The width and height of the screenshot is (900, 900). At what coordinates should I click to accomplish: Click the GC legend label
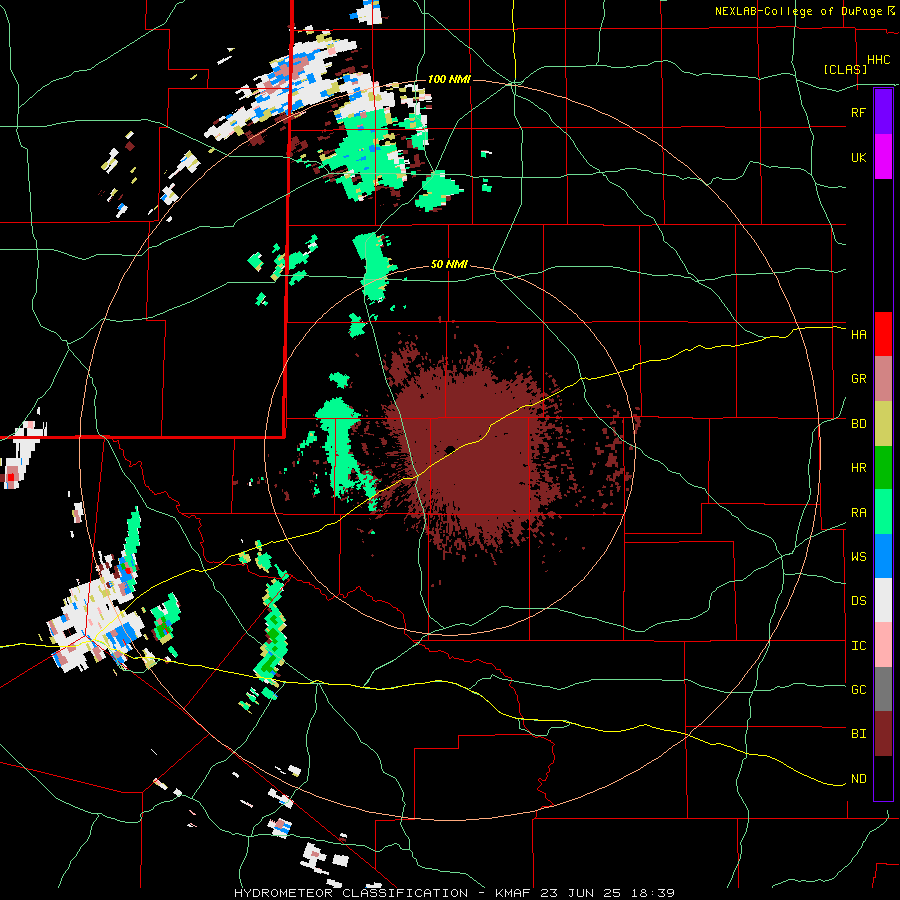coord(858,690)
